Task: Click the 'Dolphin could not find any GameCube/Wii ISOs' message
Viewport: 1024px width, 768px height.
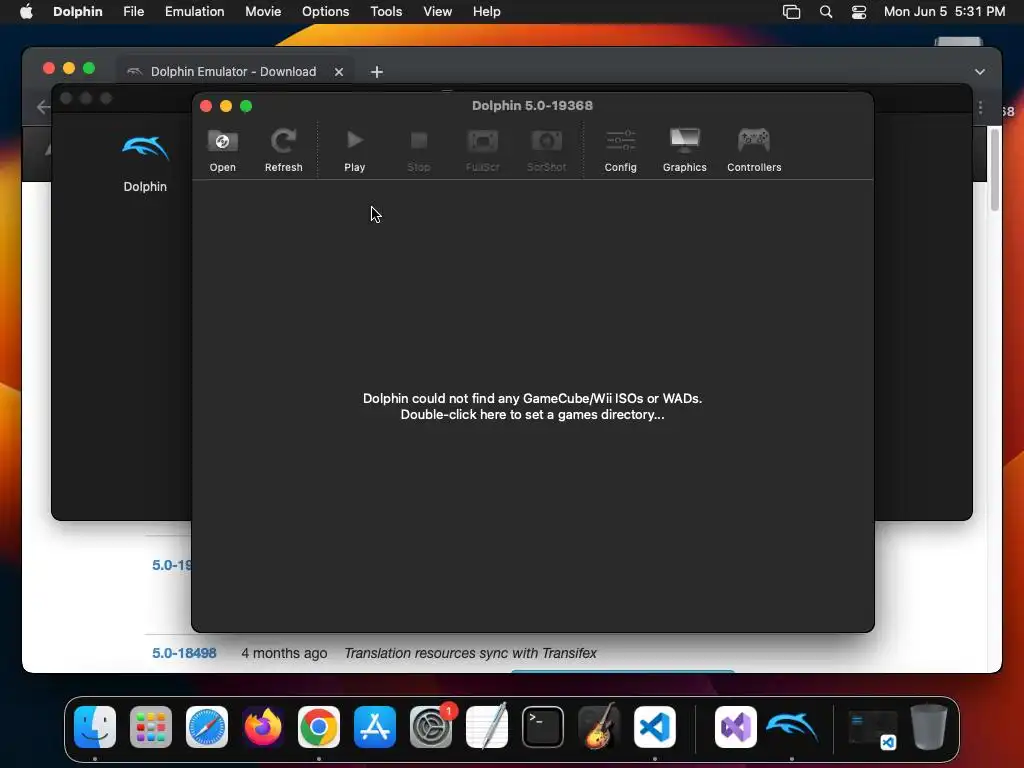Action: (532, 406)
